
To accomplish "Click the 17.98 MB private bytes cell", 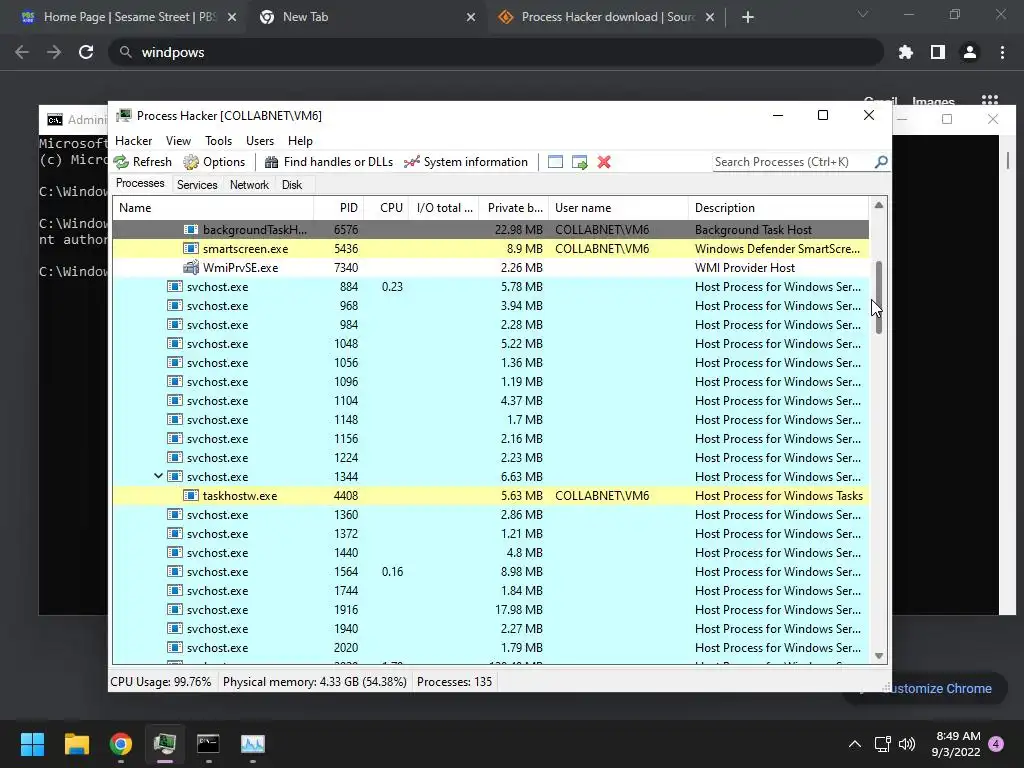I will point(519,610).
